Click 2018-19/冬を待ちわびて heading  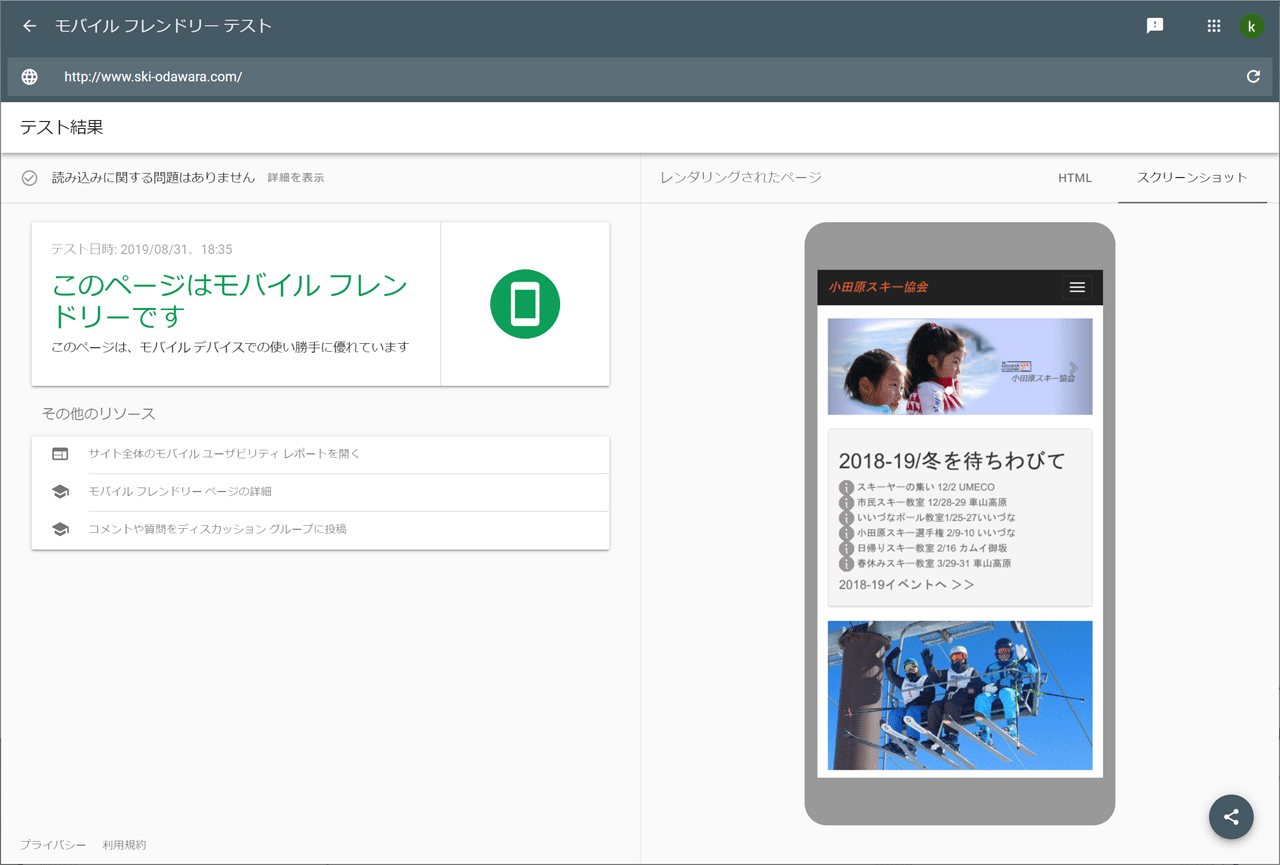(x=952, y=461)
